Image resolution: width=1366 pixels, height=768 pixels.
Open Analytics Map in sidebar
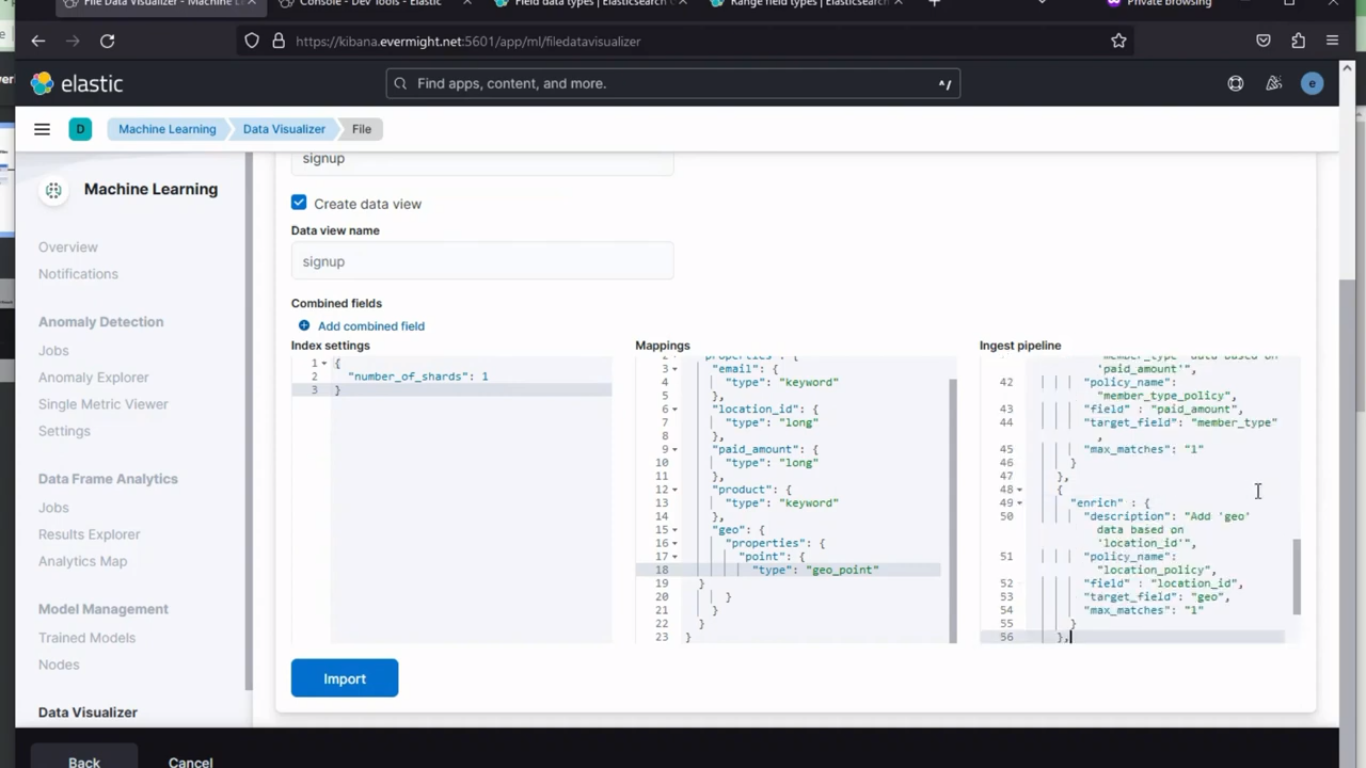(82, 561)
